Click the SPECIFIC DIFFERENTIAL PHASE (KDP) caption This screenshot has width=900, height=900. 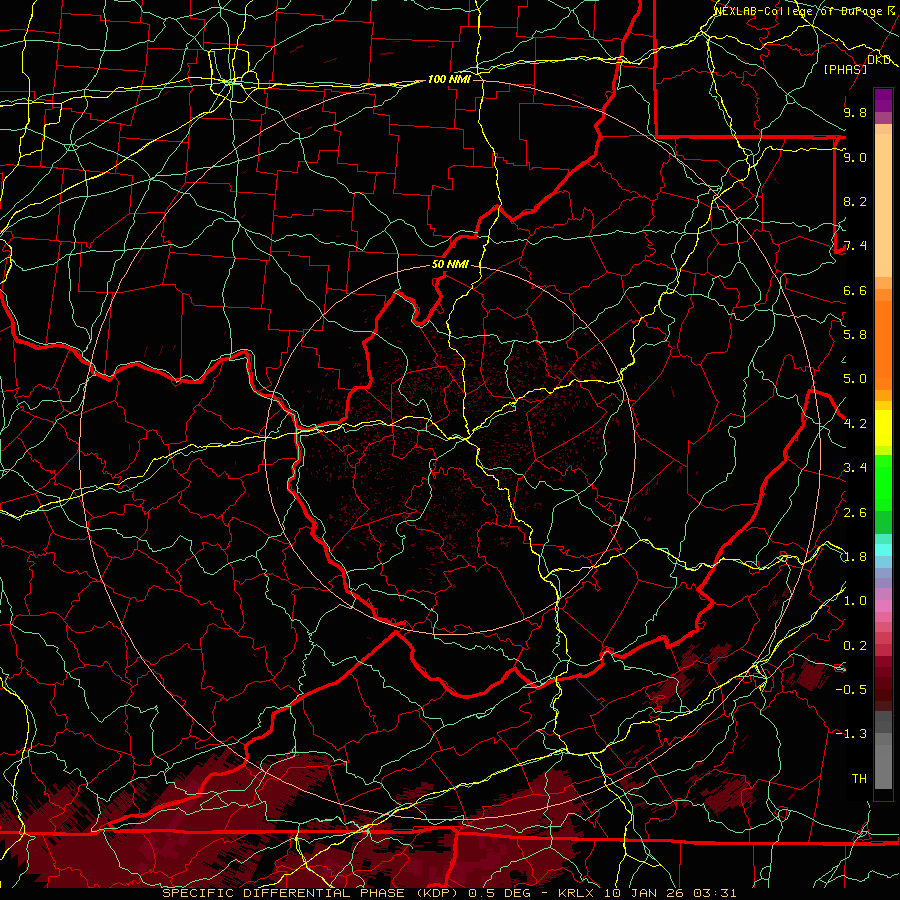[x=313, y=893]
